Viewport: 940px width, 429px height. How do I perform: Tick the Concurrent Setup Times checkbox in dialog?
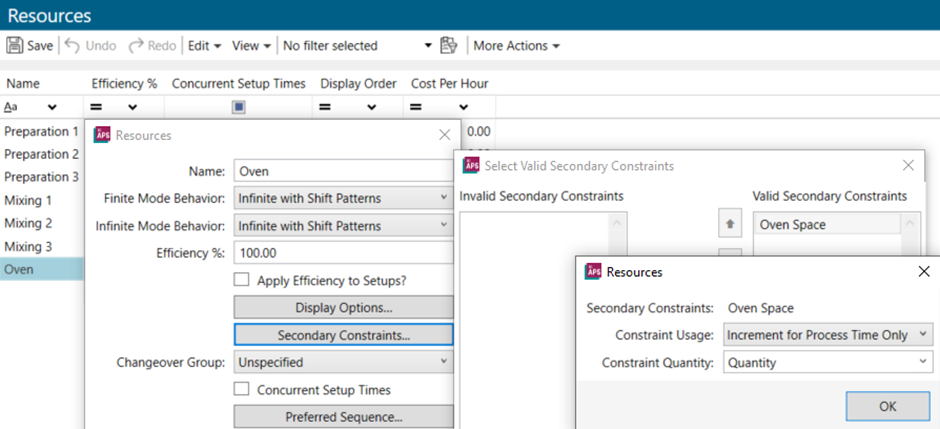241,389
